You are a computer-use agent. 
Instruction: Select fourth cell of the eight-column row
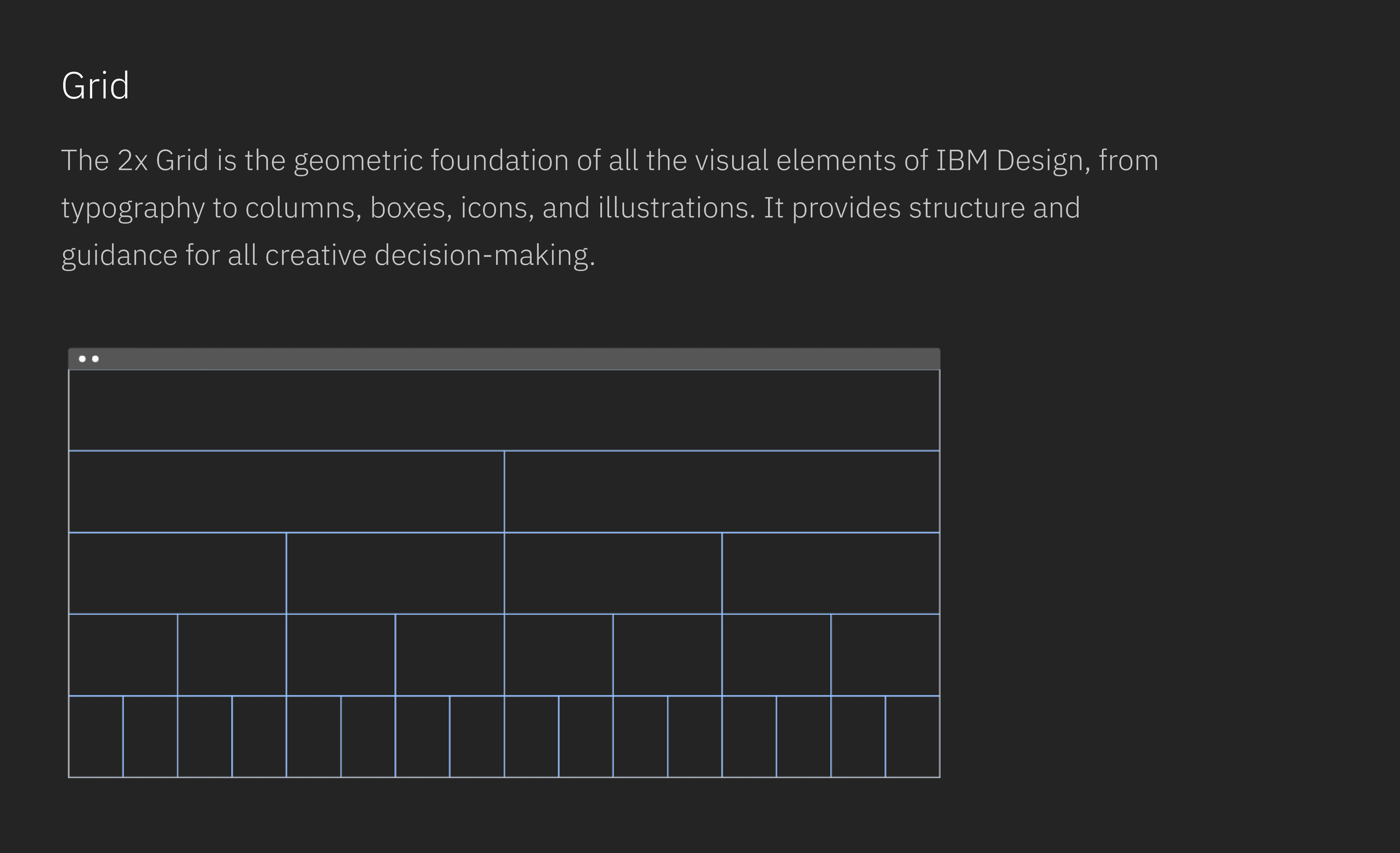point(449,655)
